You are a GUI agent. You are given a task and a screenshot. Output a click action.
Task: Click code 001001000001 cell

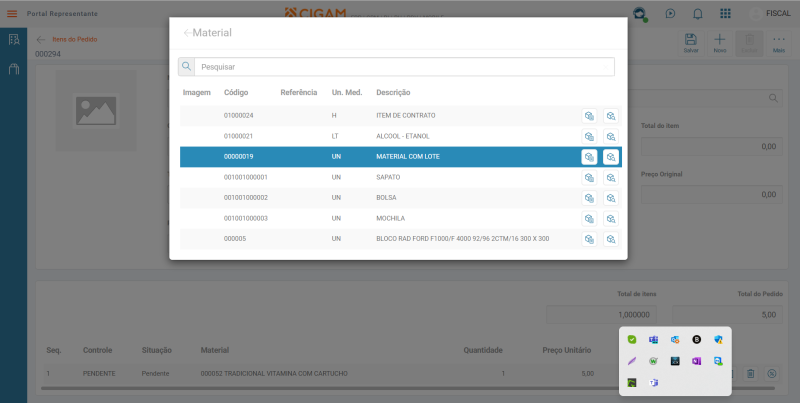(245, 178)
